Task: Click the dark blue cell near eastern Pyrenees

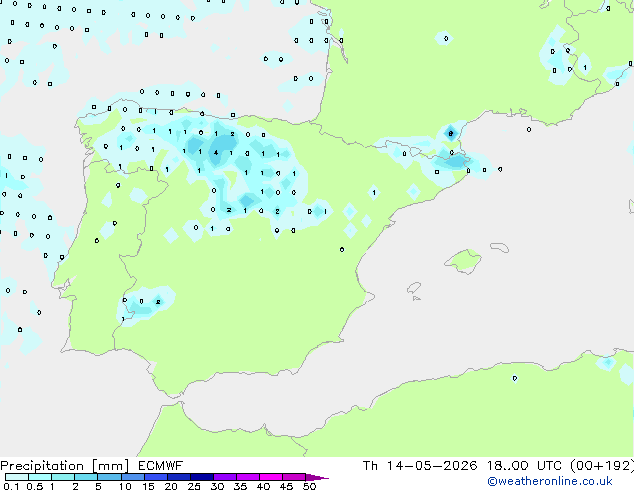Action: [450, 133]
